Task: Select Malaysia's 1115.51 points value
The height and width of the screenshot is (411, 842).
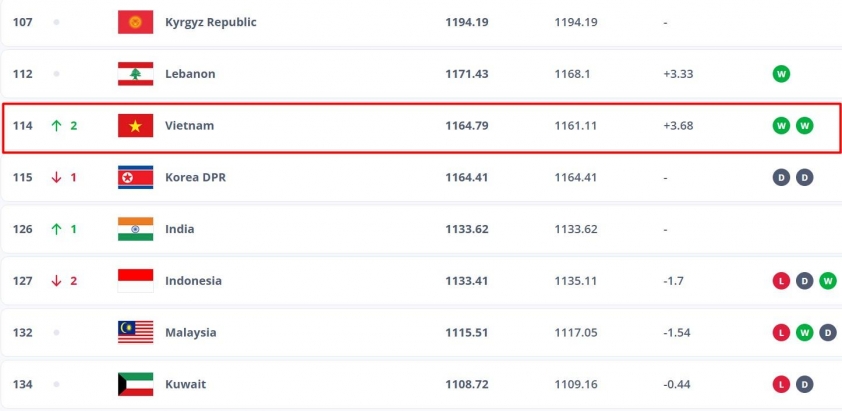Action: [467, 333]
